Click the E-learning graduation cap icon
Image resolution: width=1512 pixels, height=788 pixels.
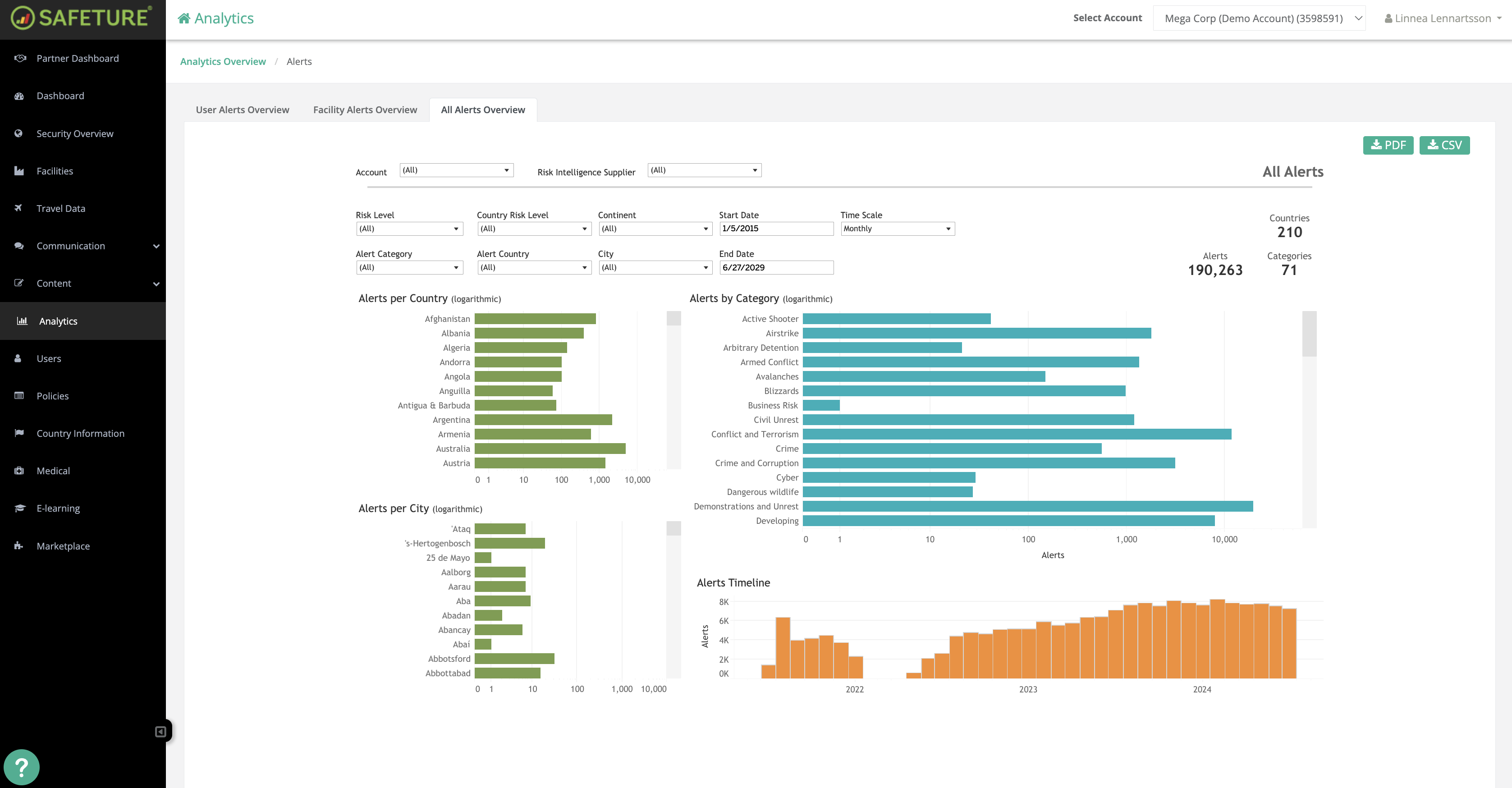pyautogui.click(x=19, y=508)
